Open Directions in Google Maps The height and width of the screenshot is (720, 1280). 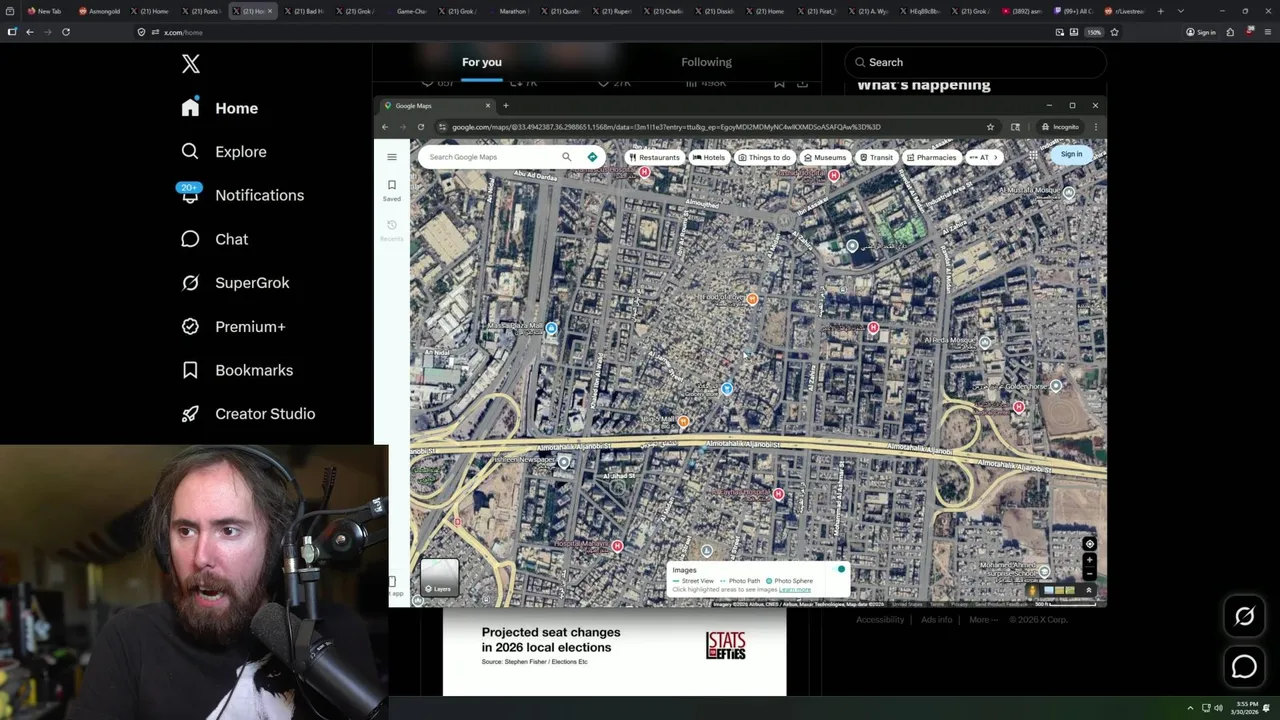592,157
